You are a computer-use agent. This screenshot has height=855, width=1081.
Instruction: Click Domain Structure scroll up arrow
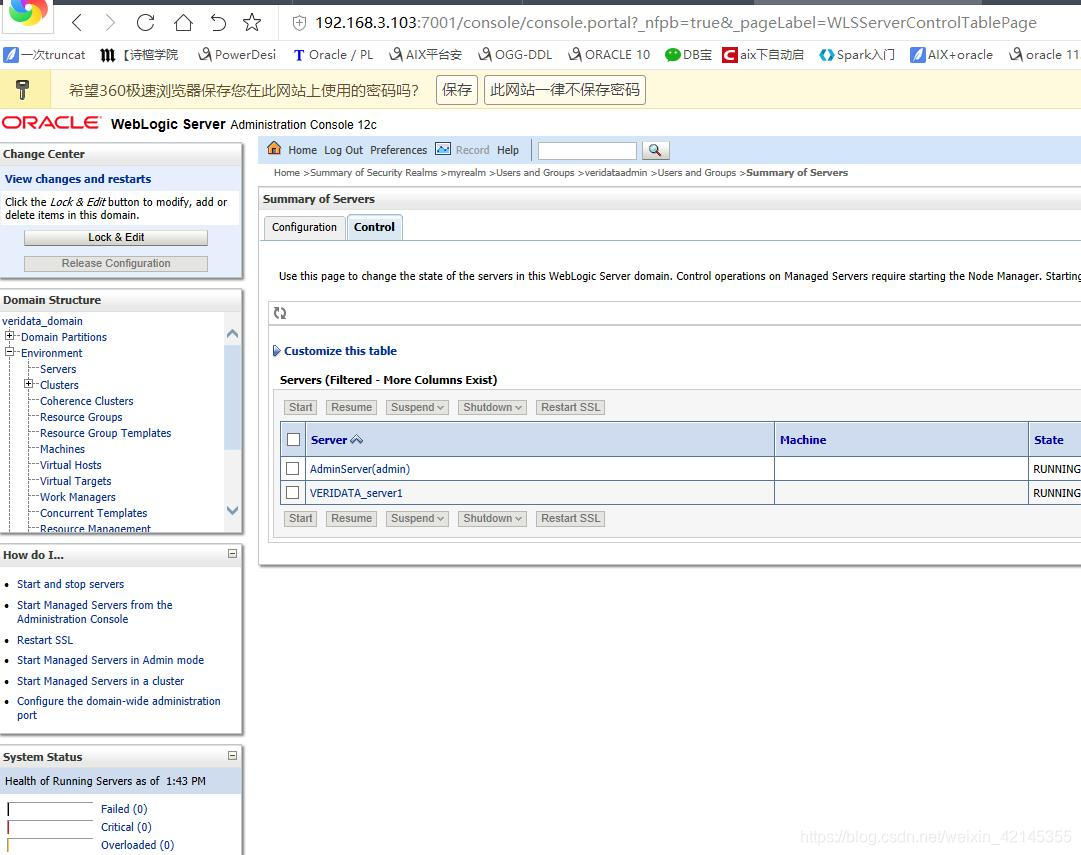click(x=232, y=334)
